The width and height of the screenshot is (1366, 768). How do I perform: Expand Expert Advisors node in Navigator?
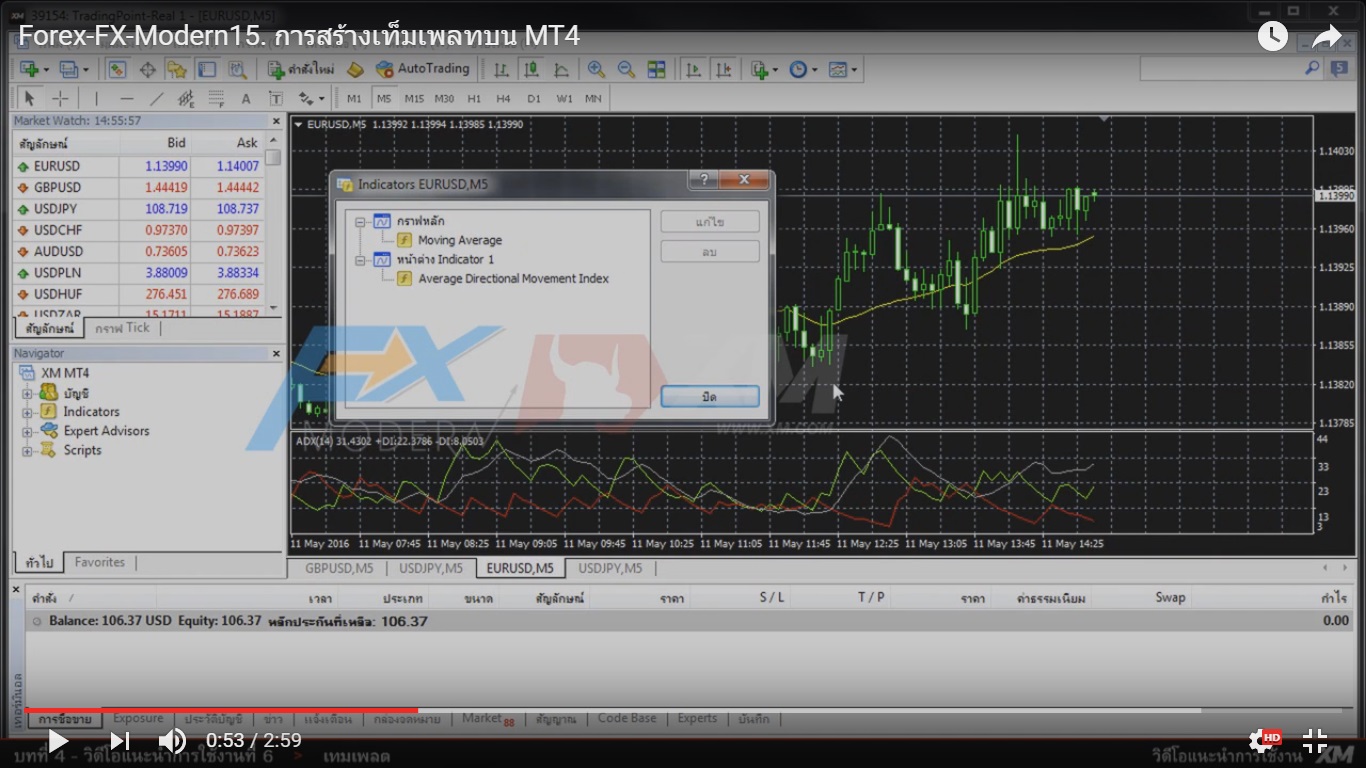27,431
